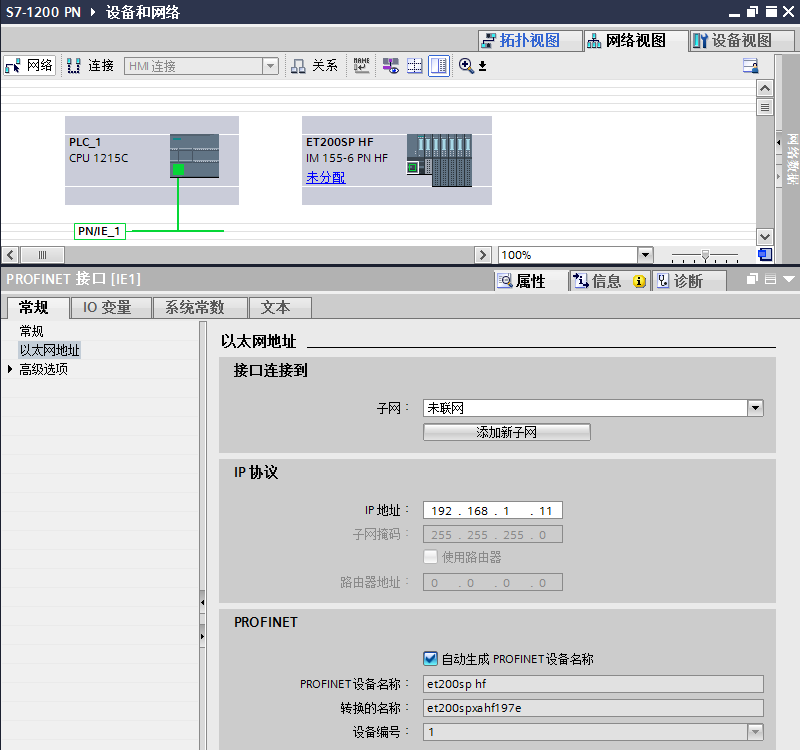Collapse navigation pane with left splitter arrow

[203, 603]
